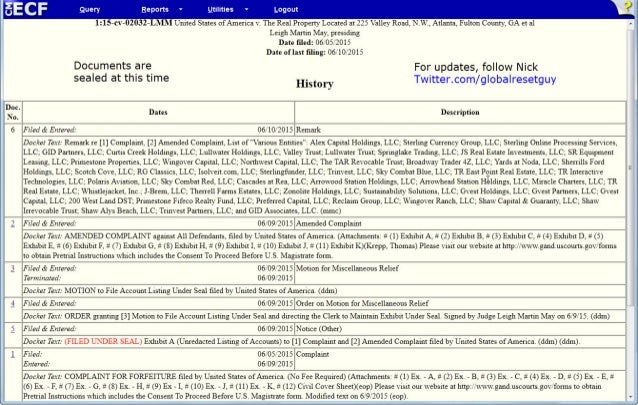Click the red "(FILED UNDER SEAL)" text
Screen dimensions: 638x405
[103, 342]
